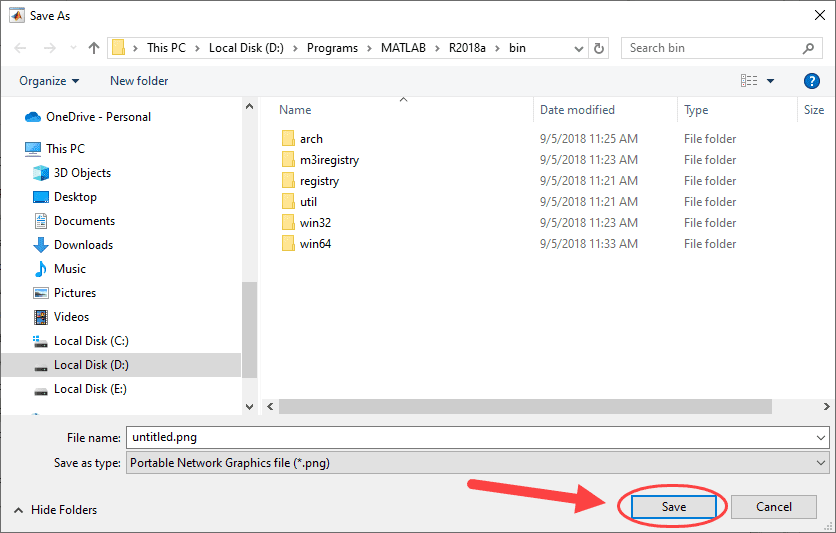
Task: Click the change view icon
Action: (749, 80)
